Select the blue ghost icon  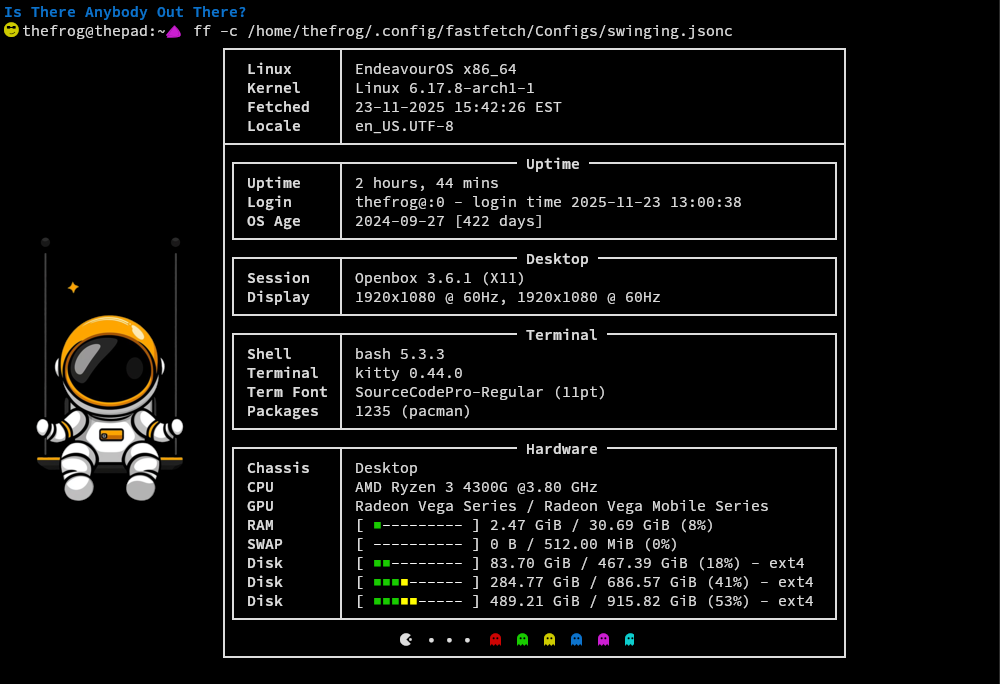click(576, 639)
